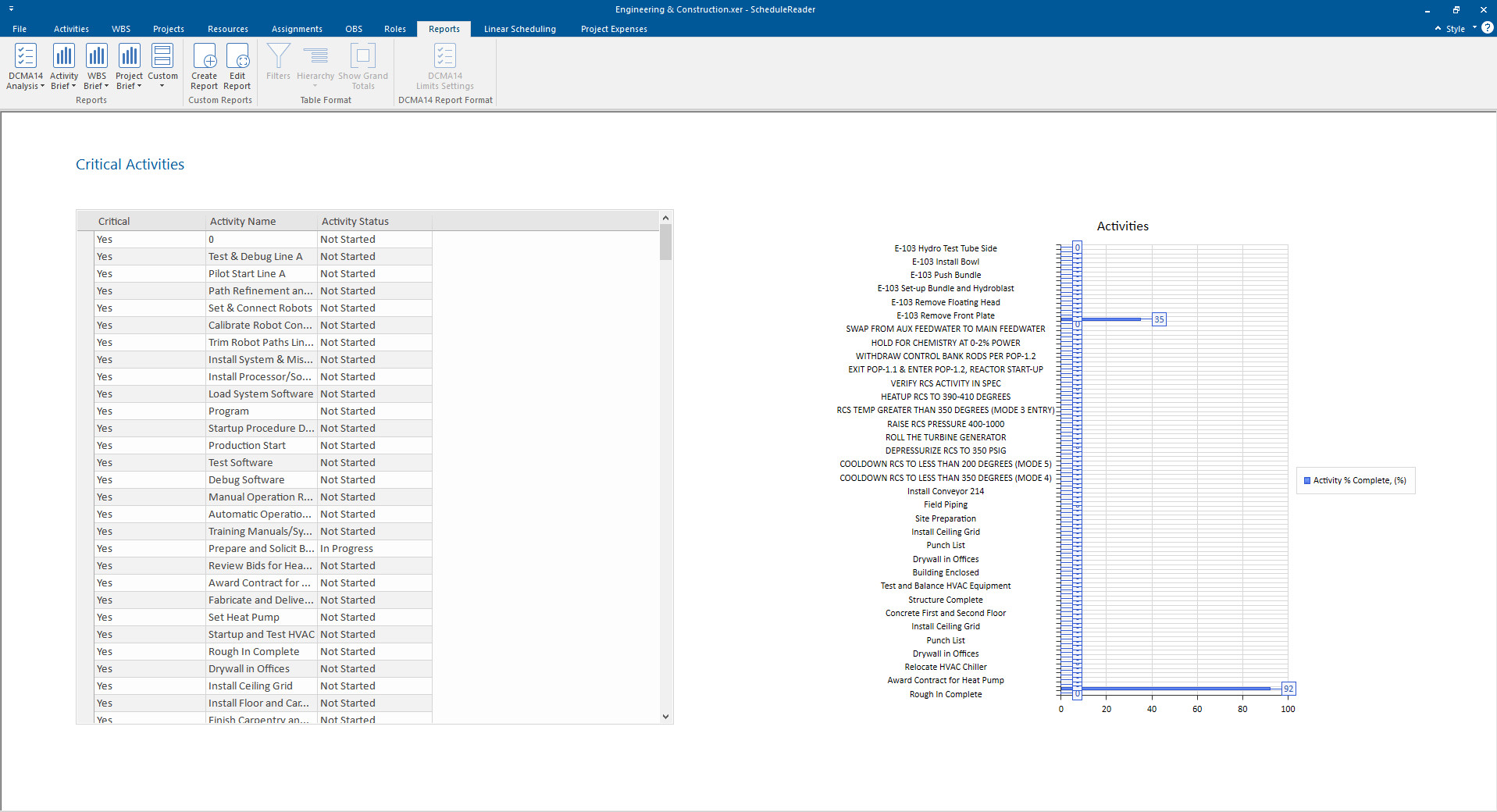Click the ROLL THE TURBINE GENERATOR chart label
1497x812 pixels.
pos(945,437)
